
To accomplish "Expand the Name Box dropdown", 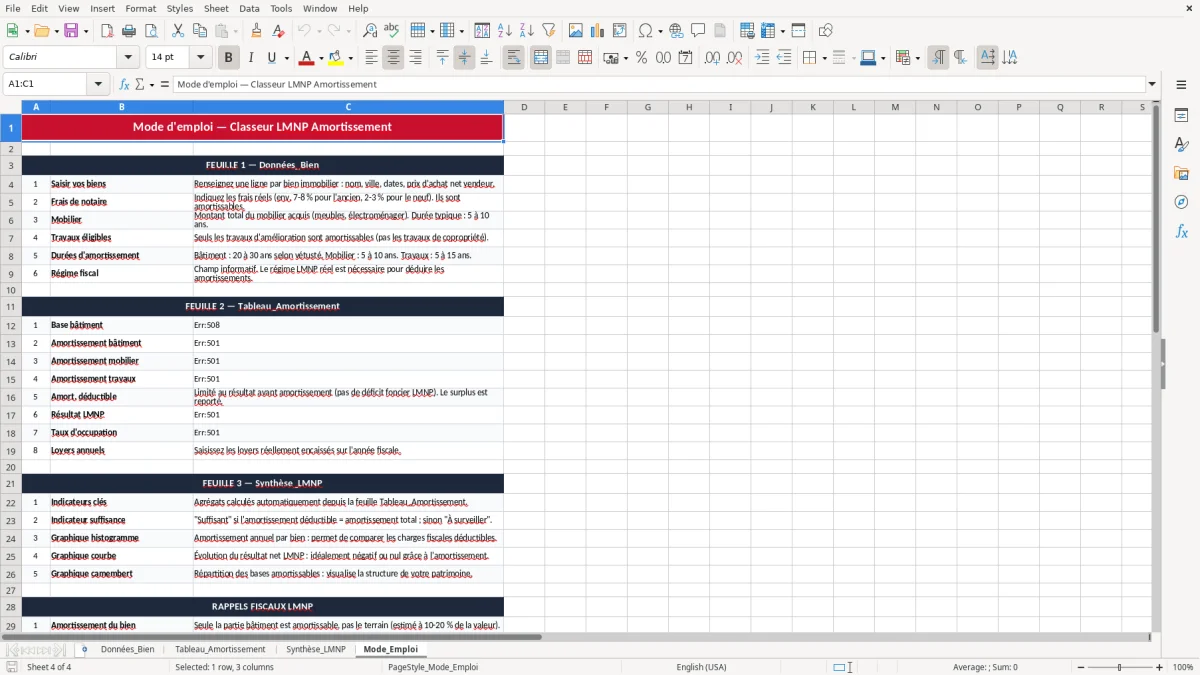I will [x=98, y=85].
